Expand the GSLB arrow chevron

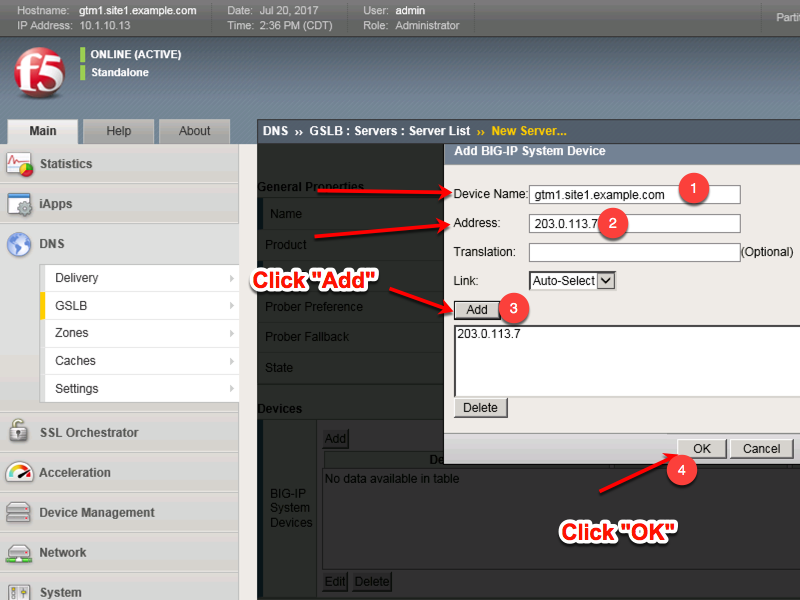232,306
